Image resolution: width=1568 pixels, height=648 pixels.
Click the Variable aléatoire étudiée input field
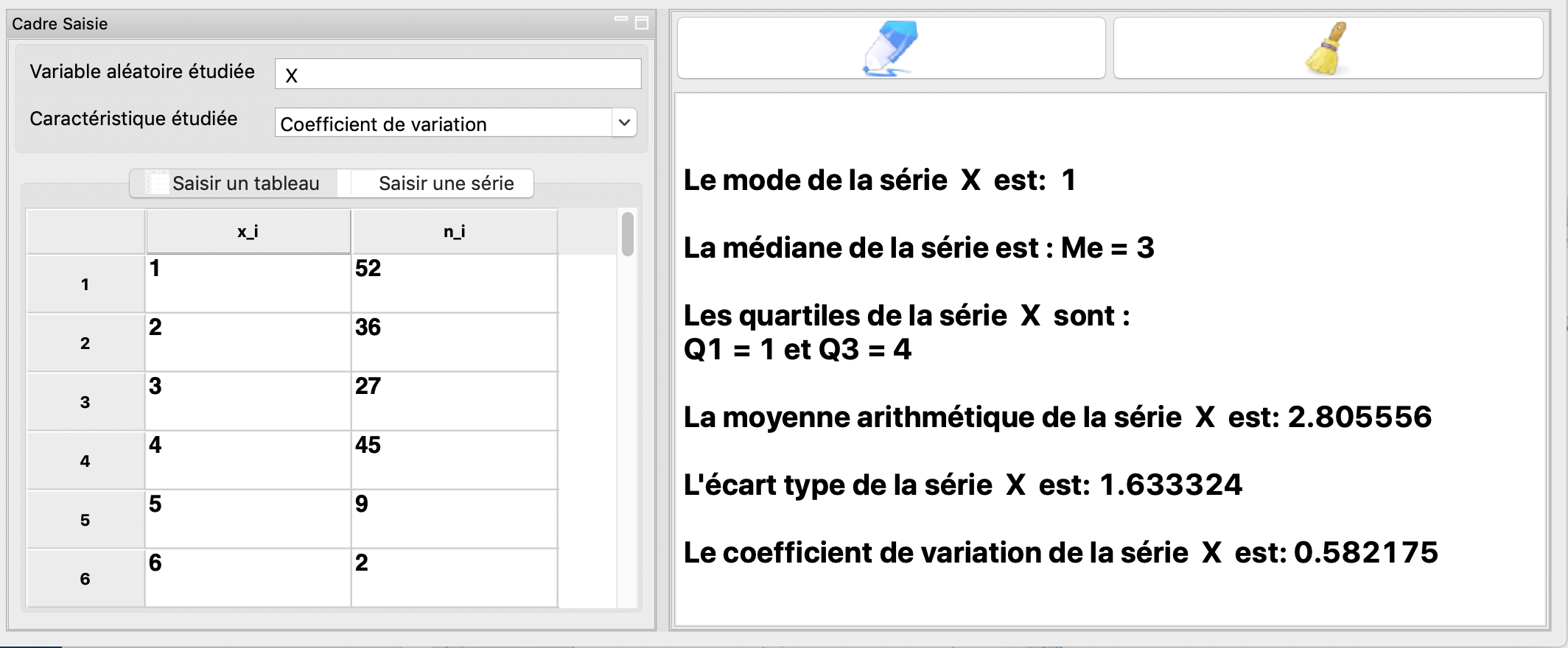[457, 73]
